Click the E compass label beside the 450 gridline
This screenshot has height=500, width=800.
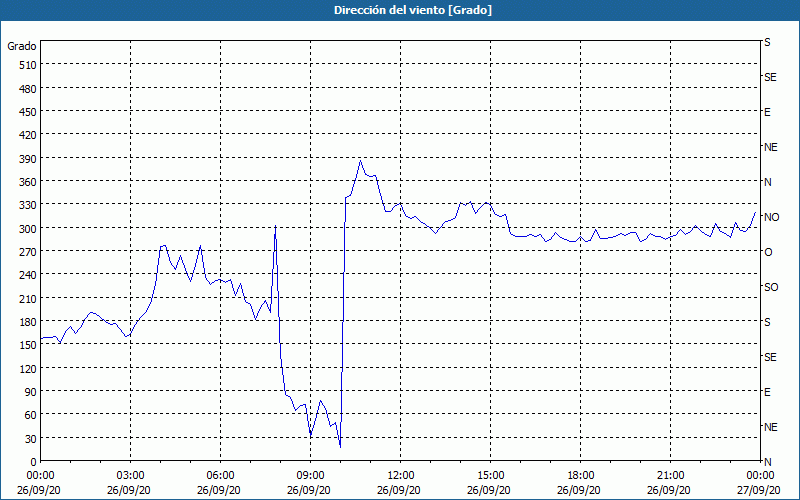click(767, 112)
